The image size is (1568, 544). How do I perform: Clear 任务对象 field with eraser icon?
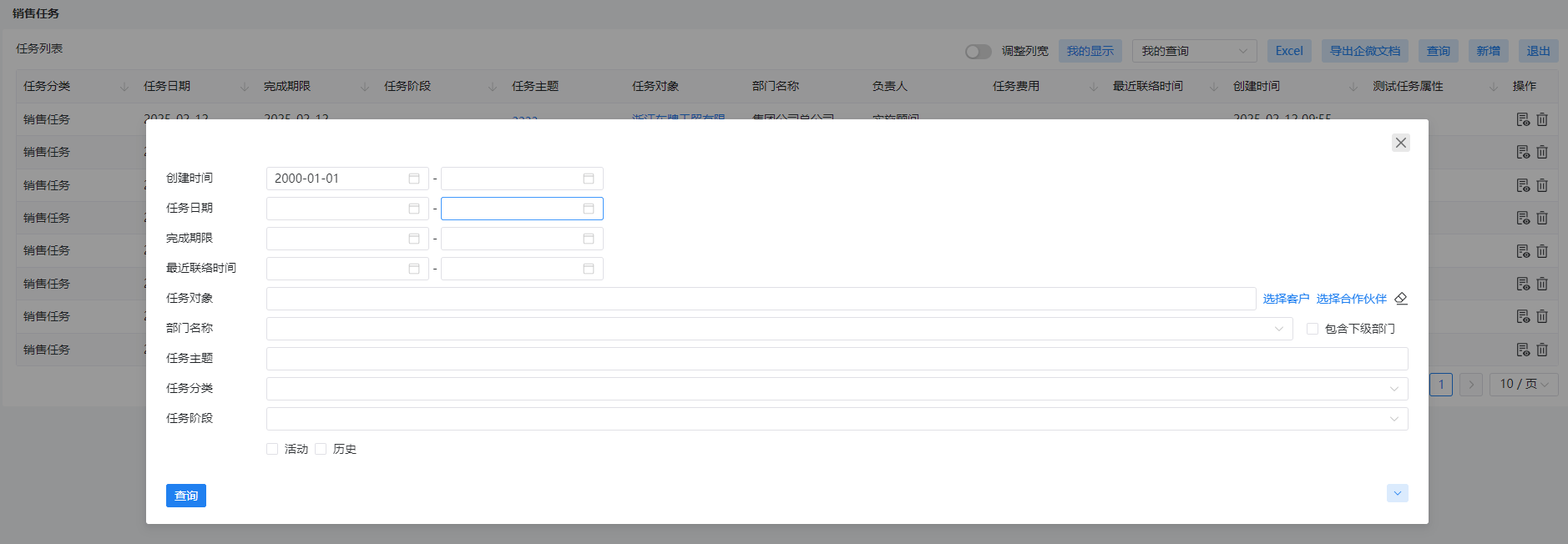(x=1401, y=299)
